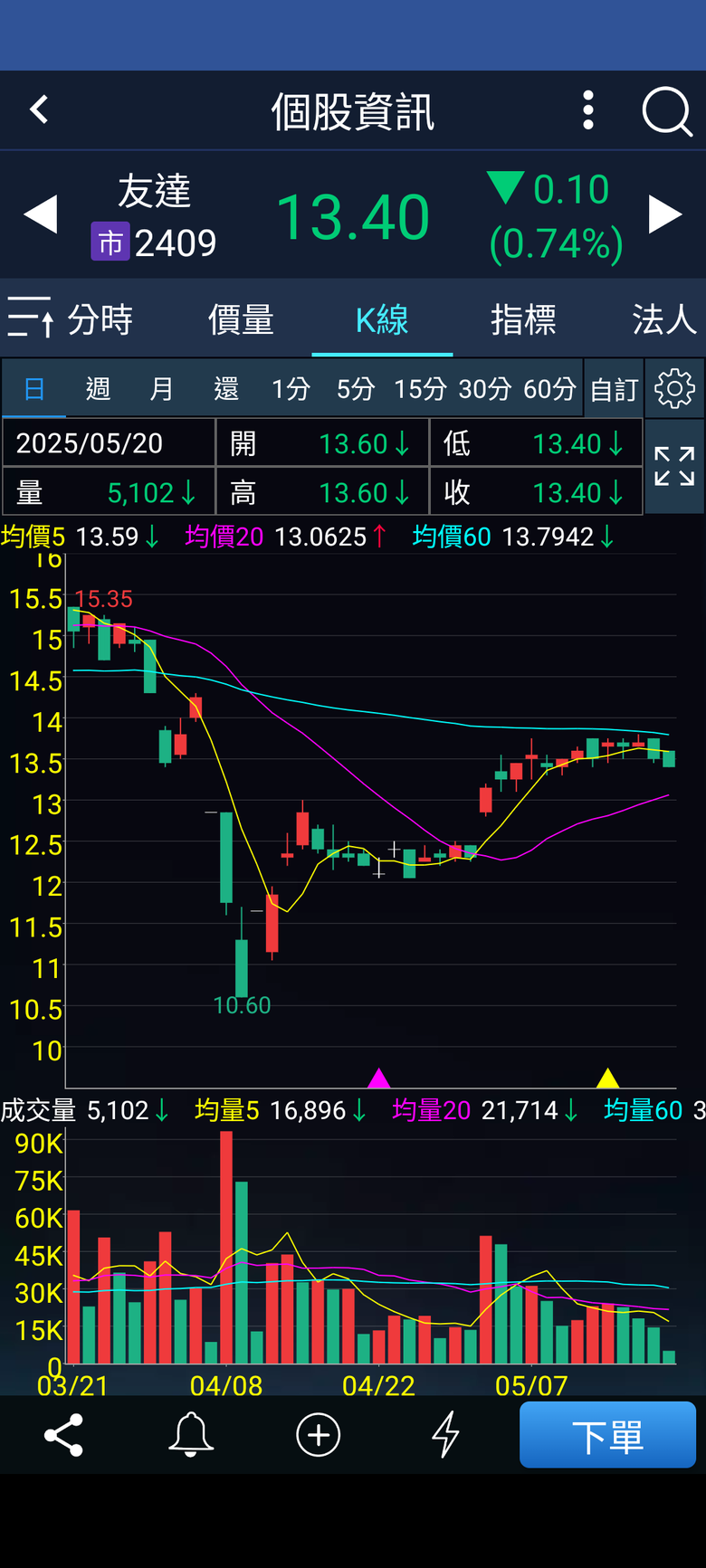Tap the 均價5 moving average label
706x1568 pixels.
33,537
